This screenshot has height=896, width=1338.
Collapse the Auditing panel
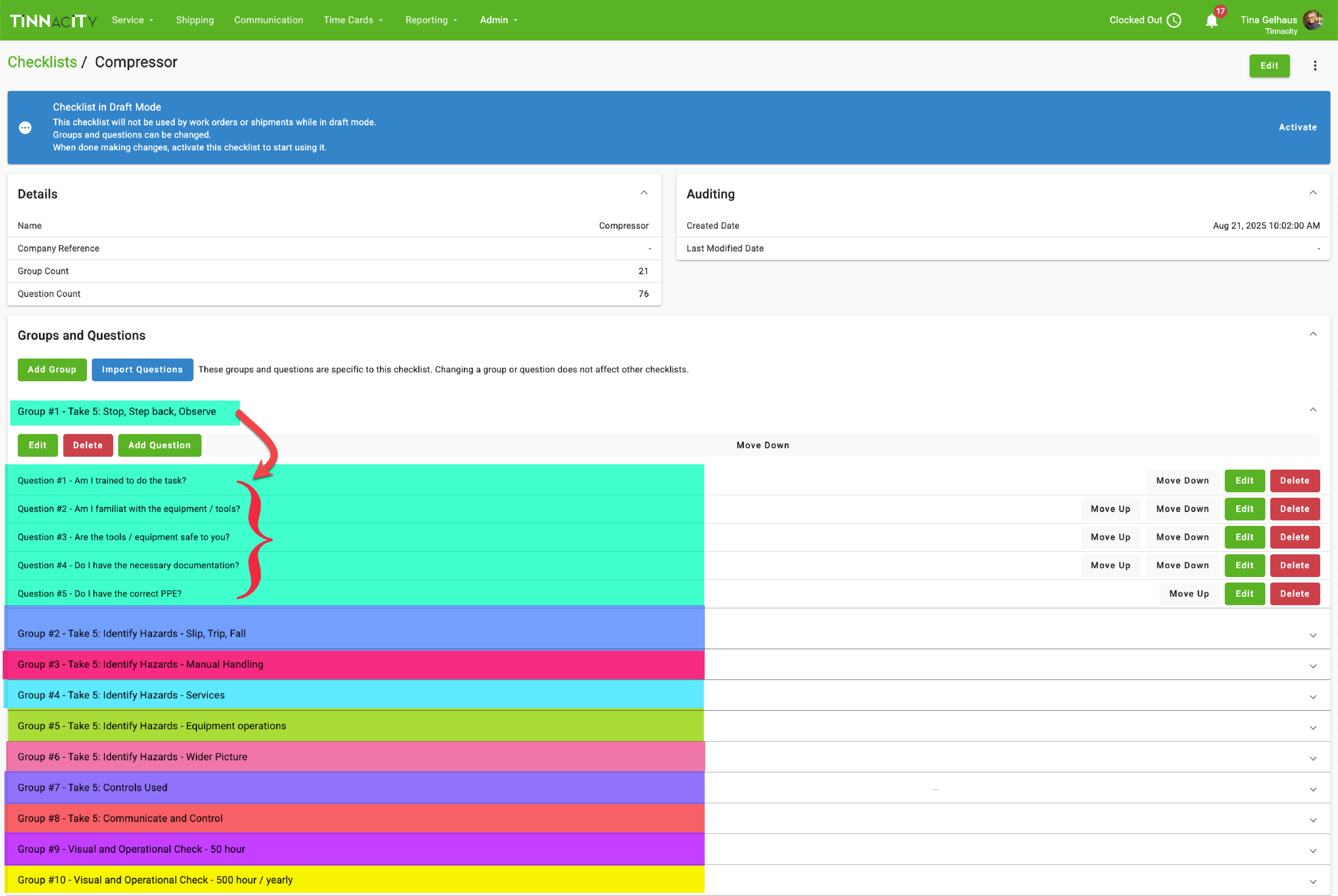click(x=1313, y=193)
